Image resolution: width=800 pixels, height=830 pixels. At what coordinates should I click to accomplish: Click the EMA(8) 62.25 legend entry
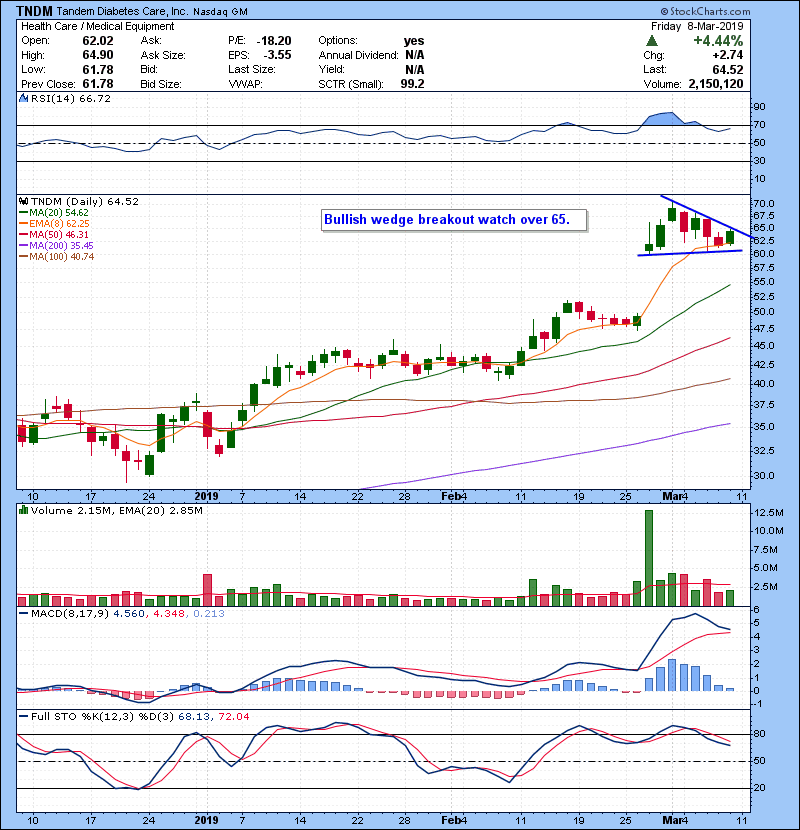59,224
